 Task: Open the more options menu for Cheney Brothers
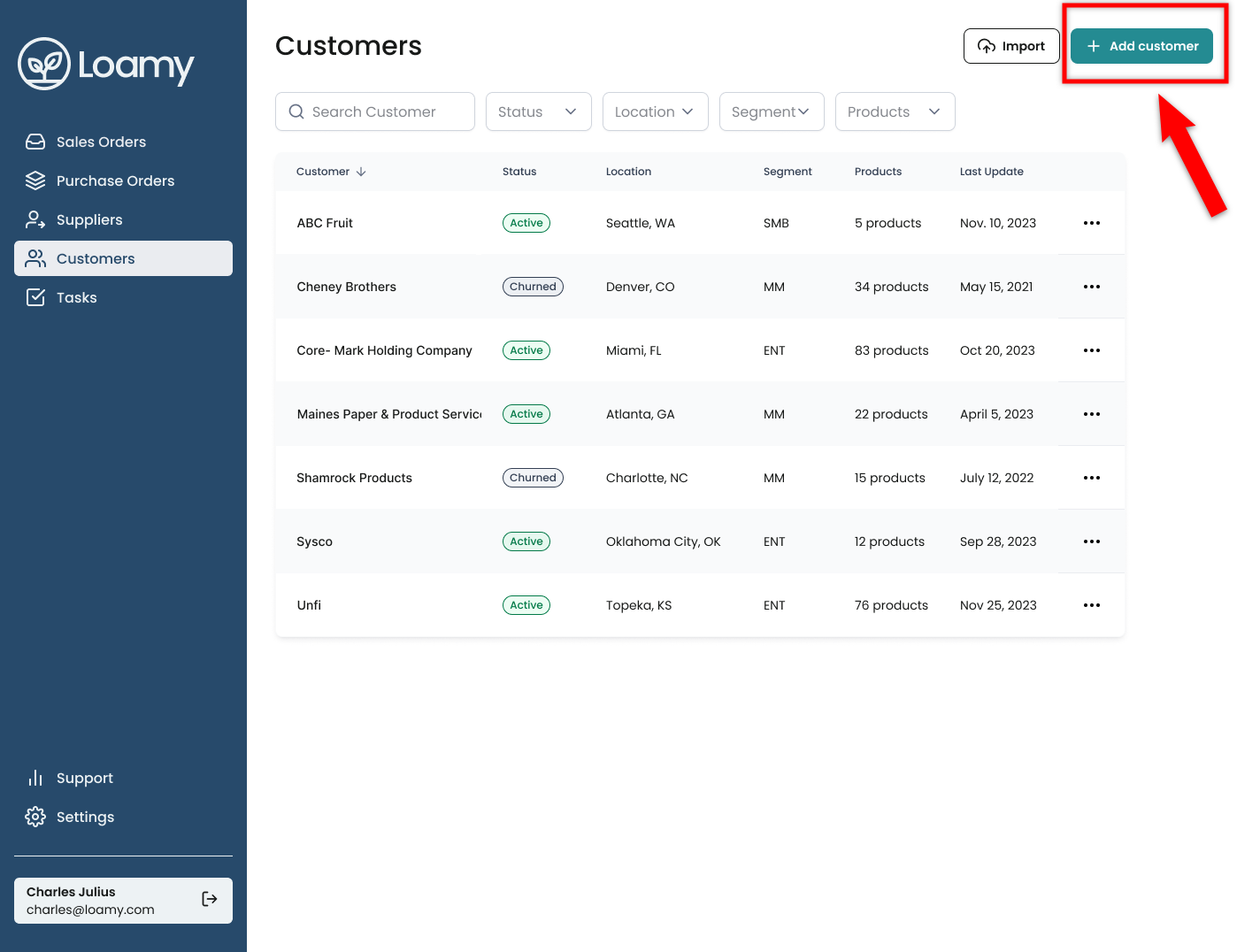pos(1092,287)
